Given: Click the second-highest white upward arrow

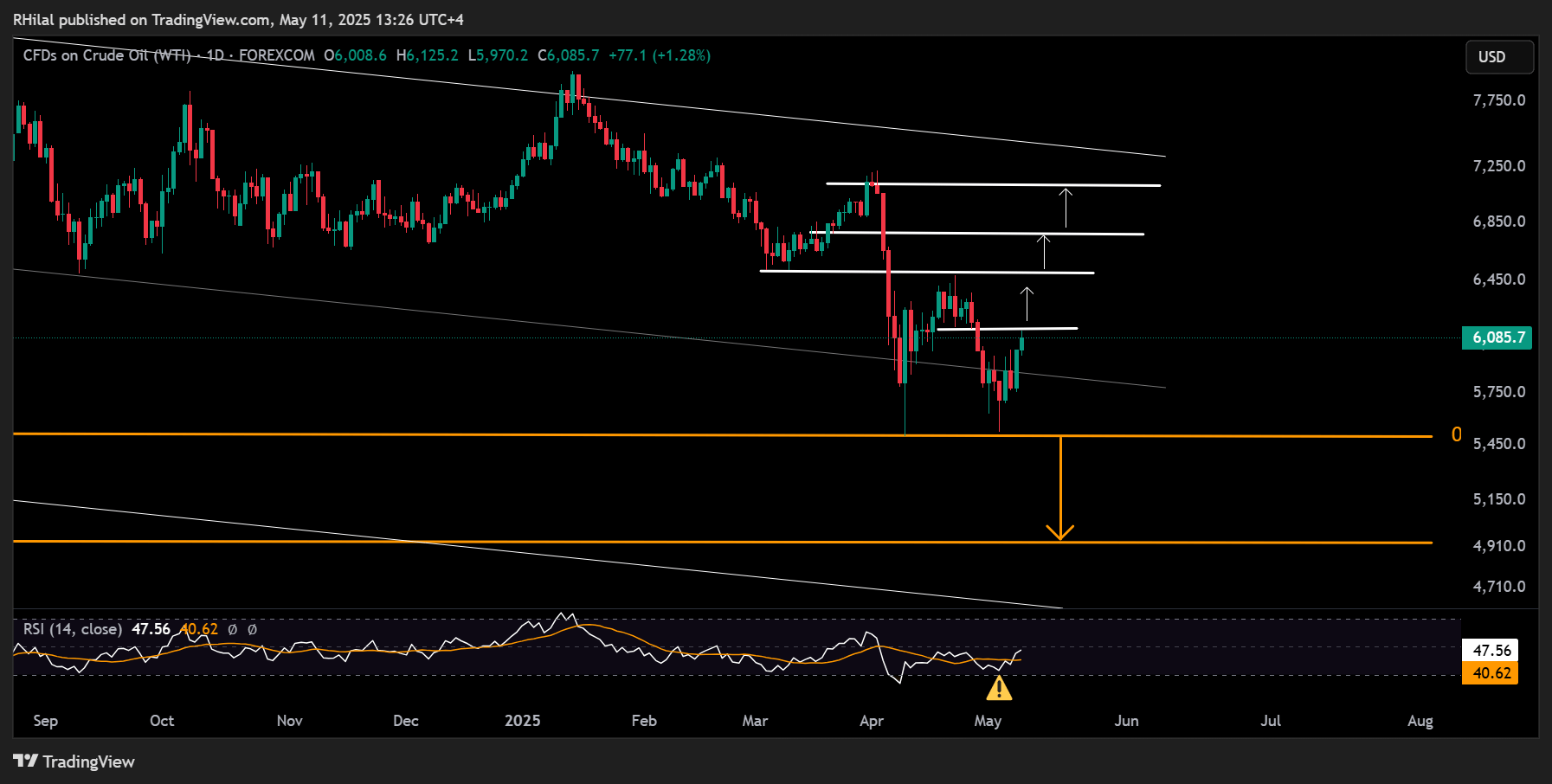Looking at the screenshot, I should tap(1044, 251).
